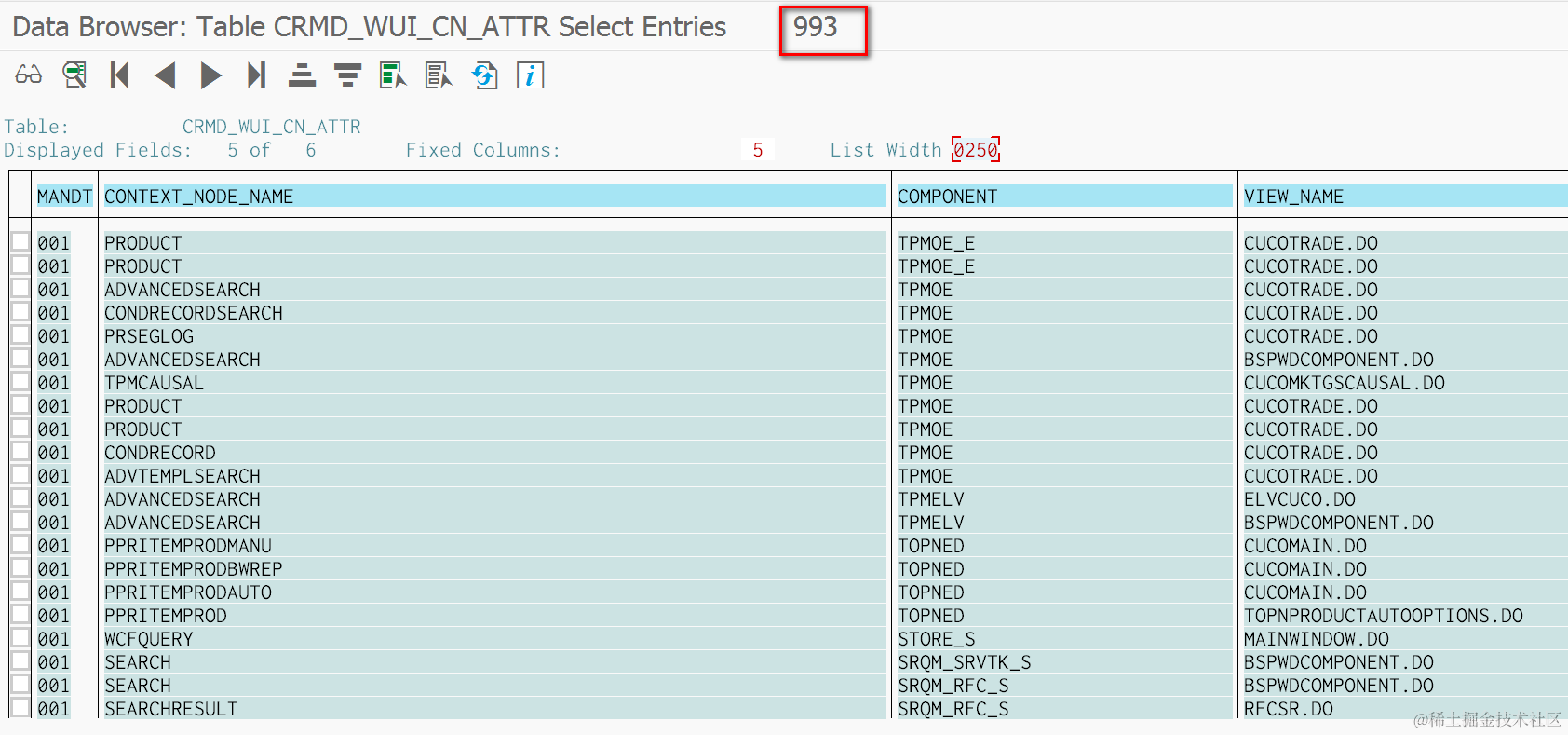Click the MAINWINDOW.DO view cell
This screenshot has width=1568, height=735.
(x=1405, y=639)
